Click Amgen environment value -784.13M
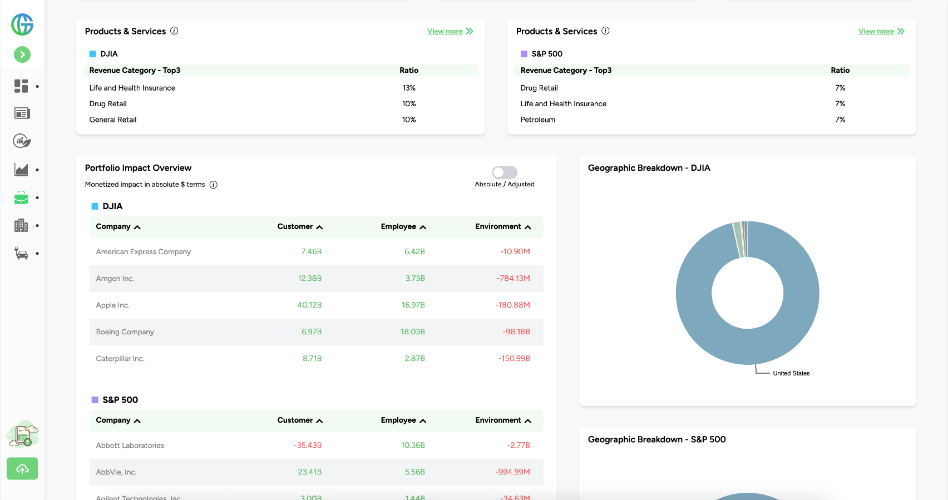 coord(513,279)
